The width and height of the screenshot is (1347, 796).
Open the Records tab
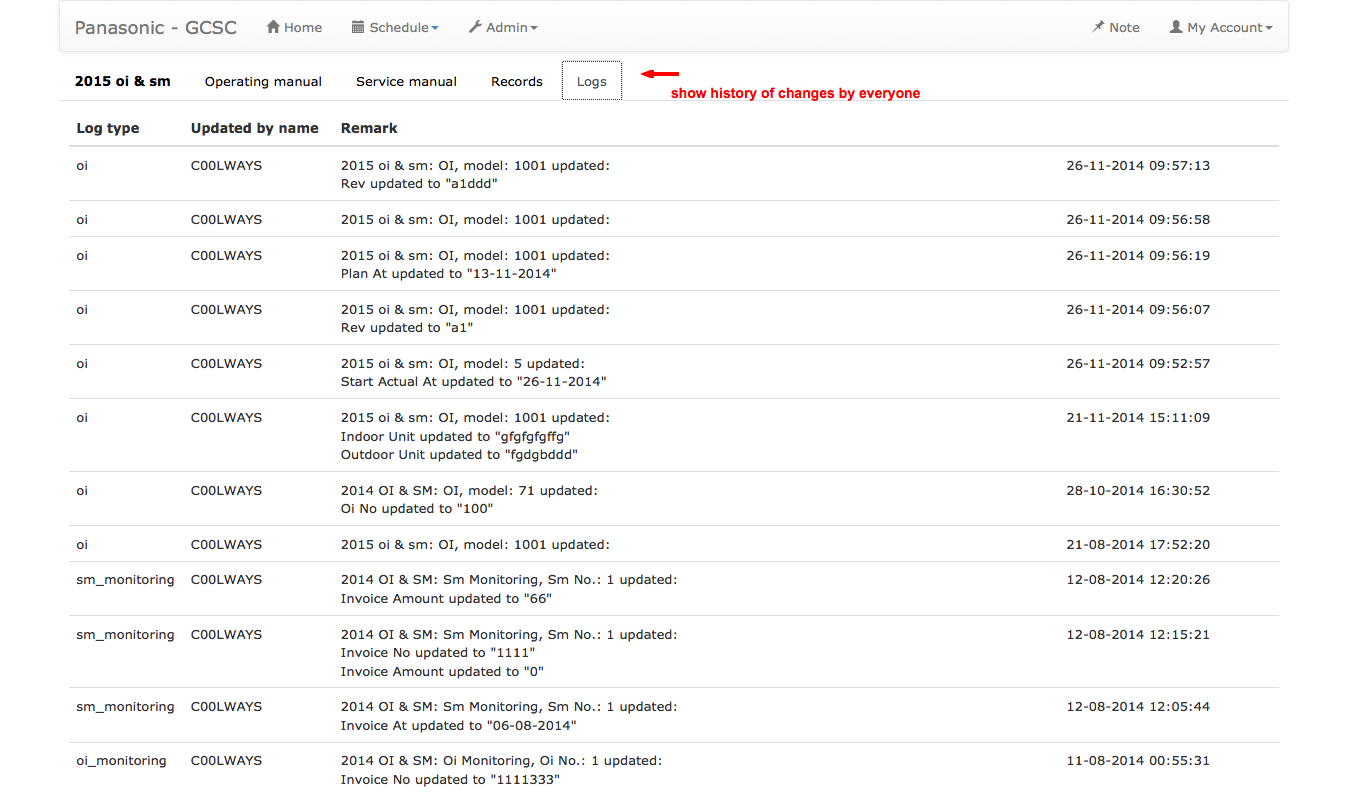(517, 82)
